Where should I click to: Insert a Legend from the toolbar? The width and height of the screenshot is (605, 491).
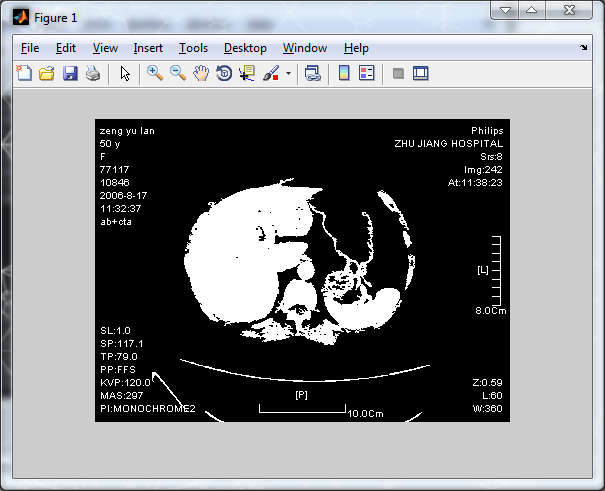pos(366,73)
